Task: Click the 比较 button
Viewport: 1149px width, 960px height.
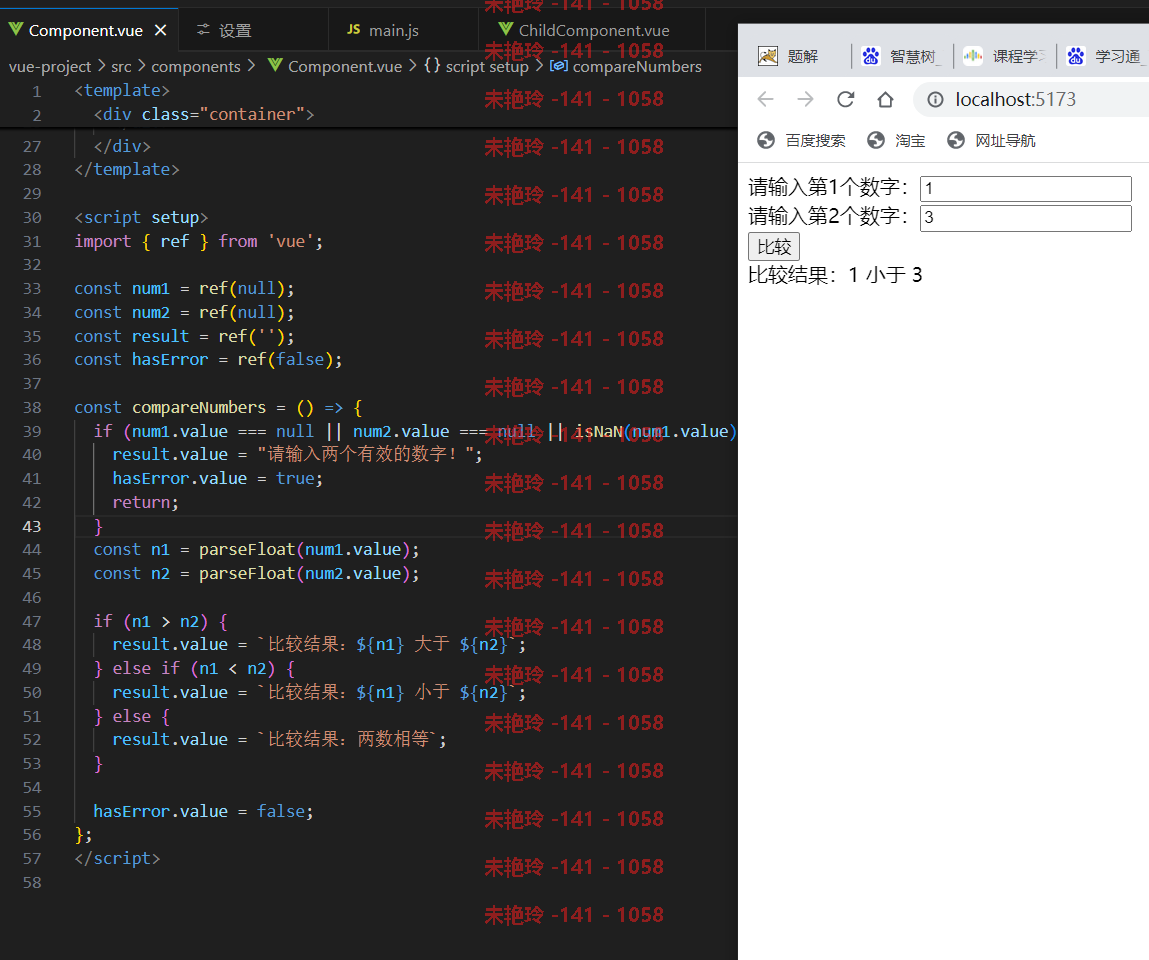Action: pyautogui.click(x=774, y=247)
